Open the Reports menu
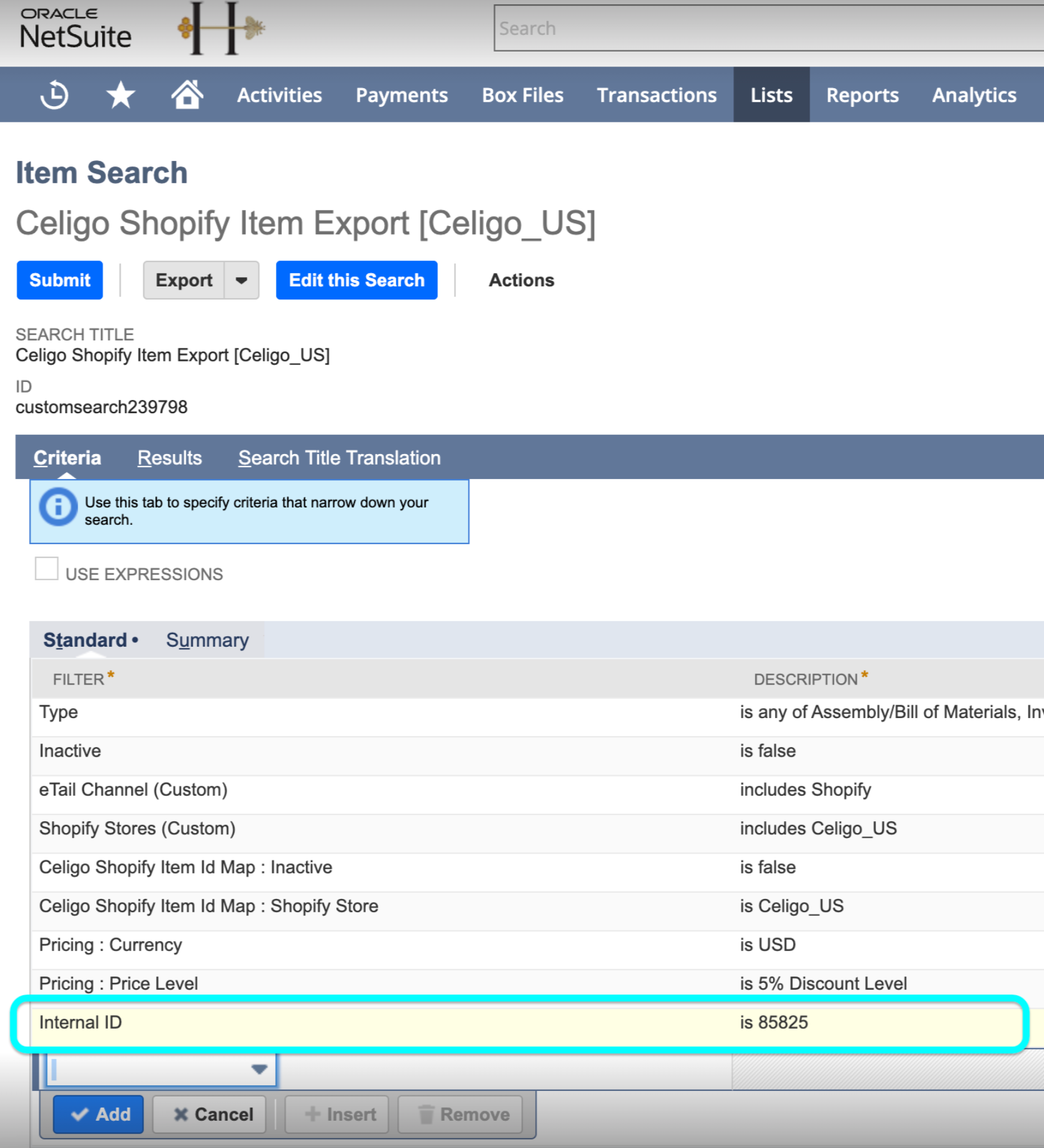The height and width of the screenshot is (1148, 1044). [862, 95]
